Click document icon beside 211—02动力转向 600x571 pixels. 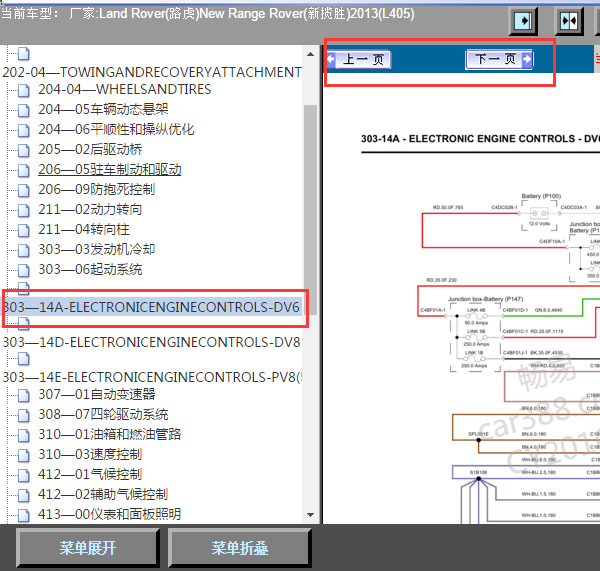click(24, 210)
